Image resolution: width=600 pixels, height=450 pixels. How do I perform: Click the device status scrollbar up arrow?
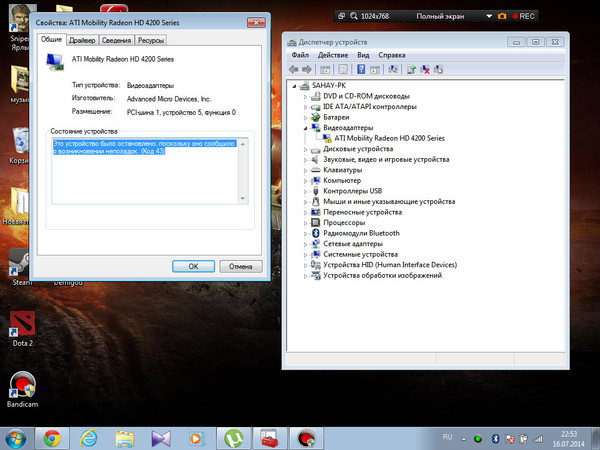pyautogui.click(x=243, y=144)
